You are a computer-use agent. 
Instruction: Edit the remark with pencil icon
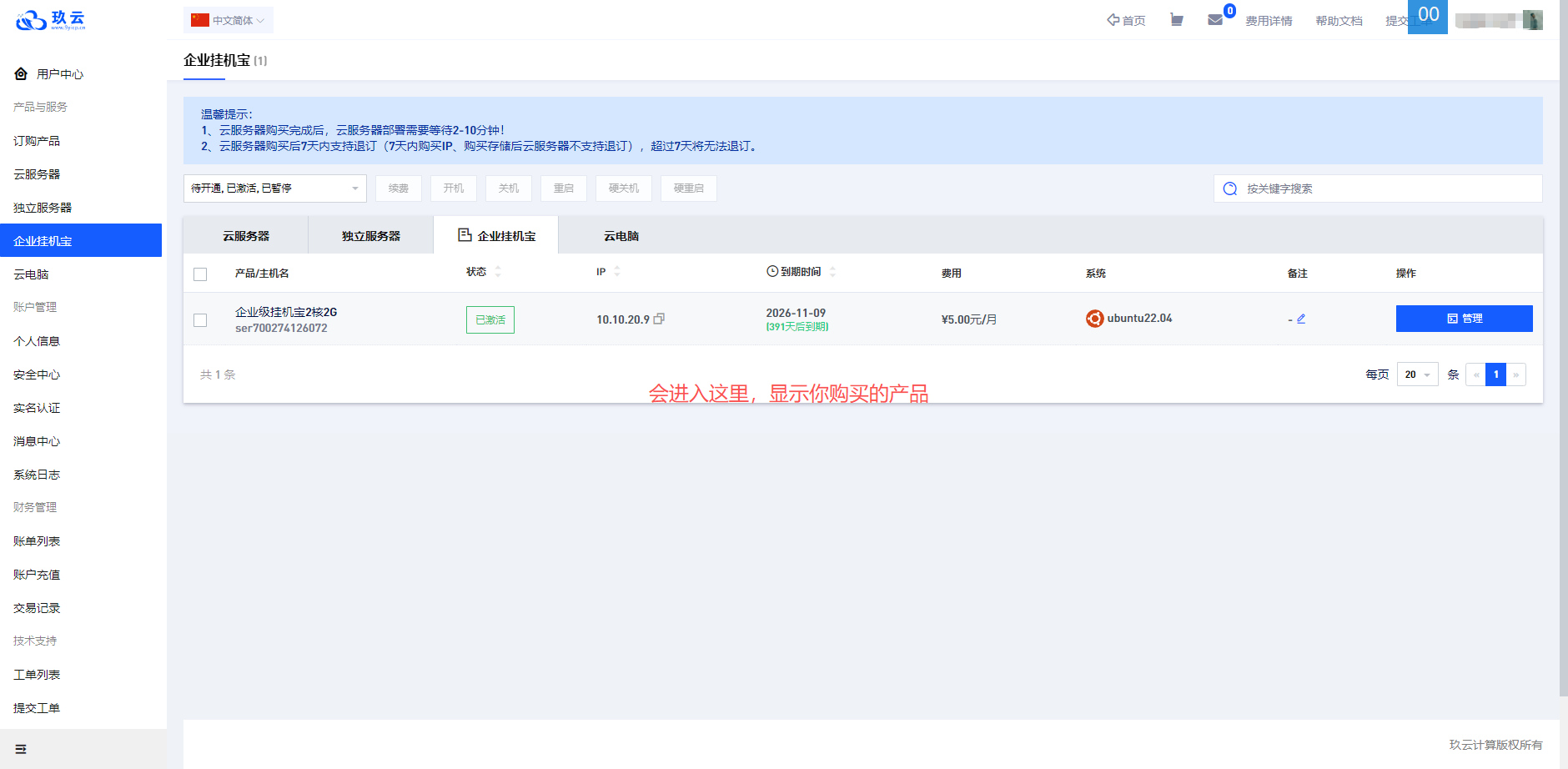[1301, 319]
